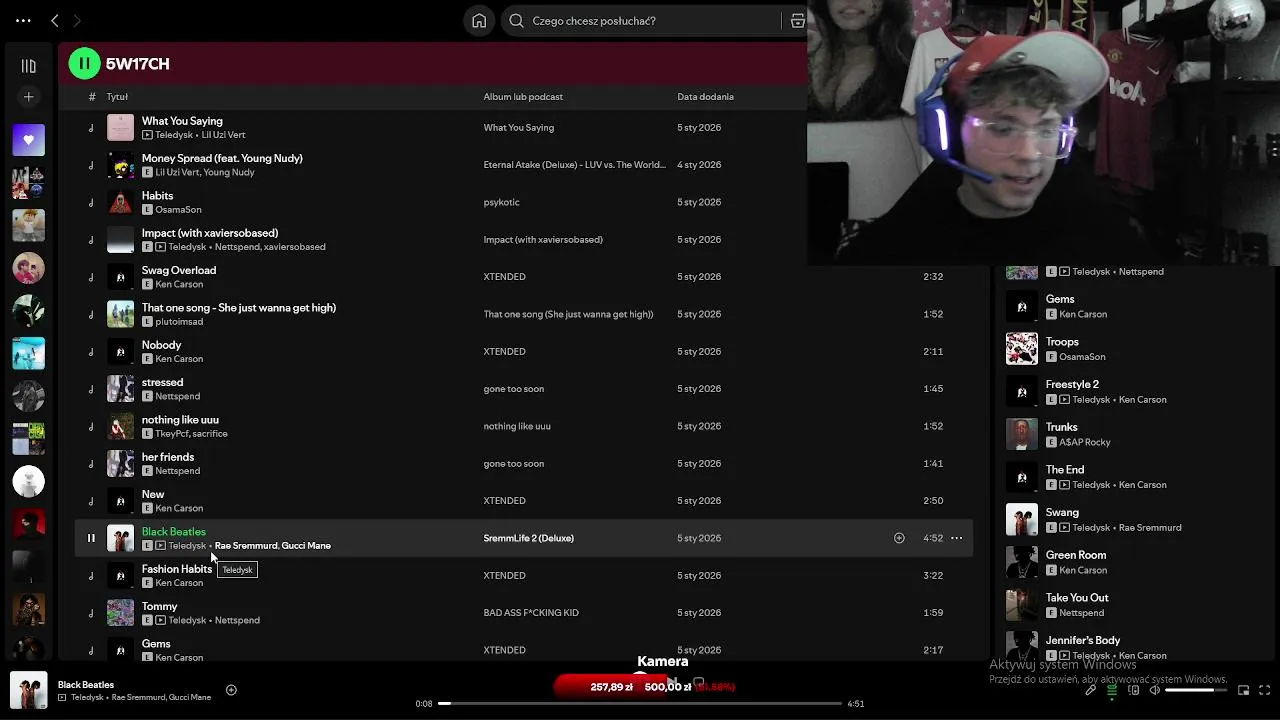Viewport: 1280px width, 720px height.
Task: Sort by Data dodania column header
Action: [x=705, y=97]
